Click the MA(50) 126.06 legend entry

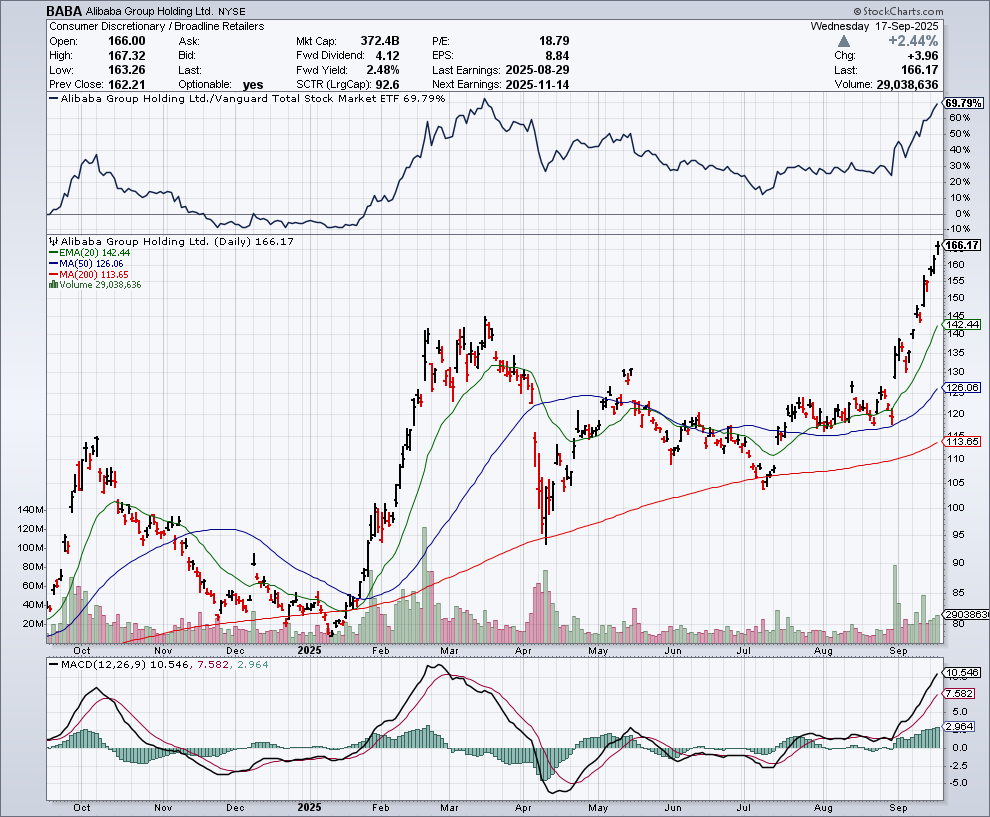(x=91, y=264)
